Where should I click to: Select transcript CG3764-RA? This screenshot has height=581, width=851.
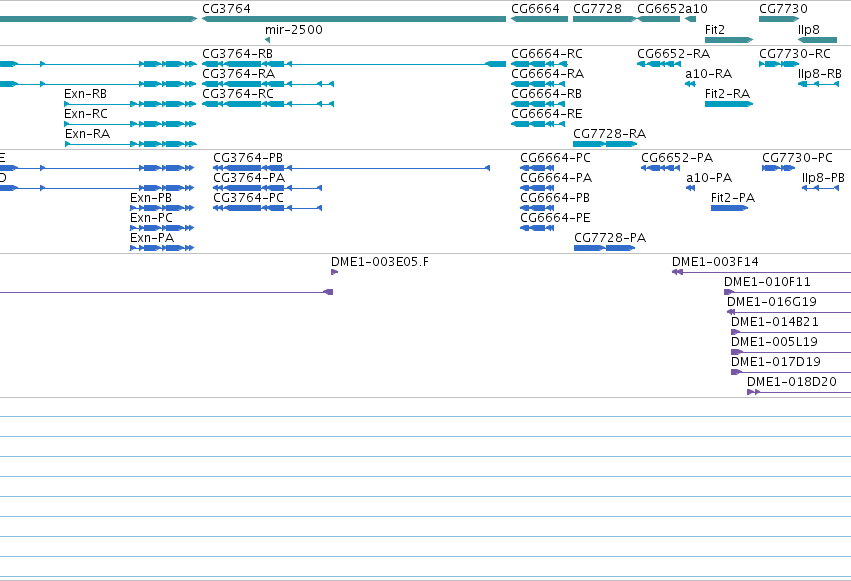point(268,84)
